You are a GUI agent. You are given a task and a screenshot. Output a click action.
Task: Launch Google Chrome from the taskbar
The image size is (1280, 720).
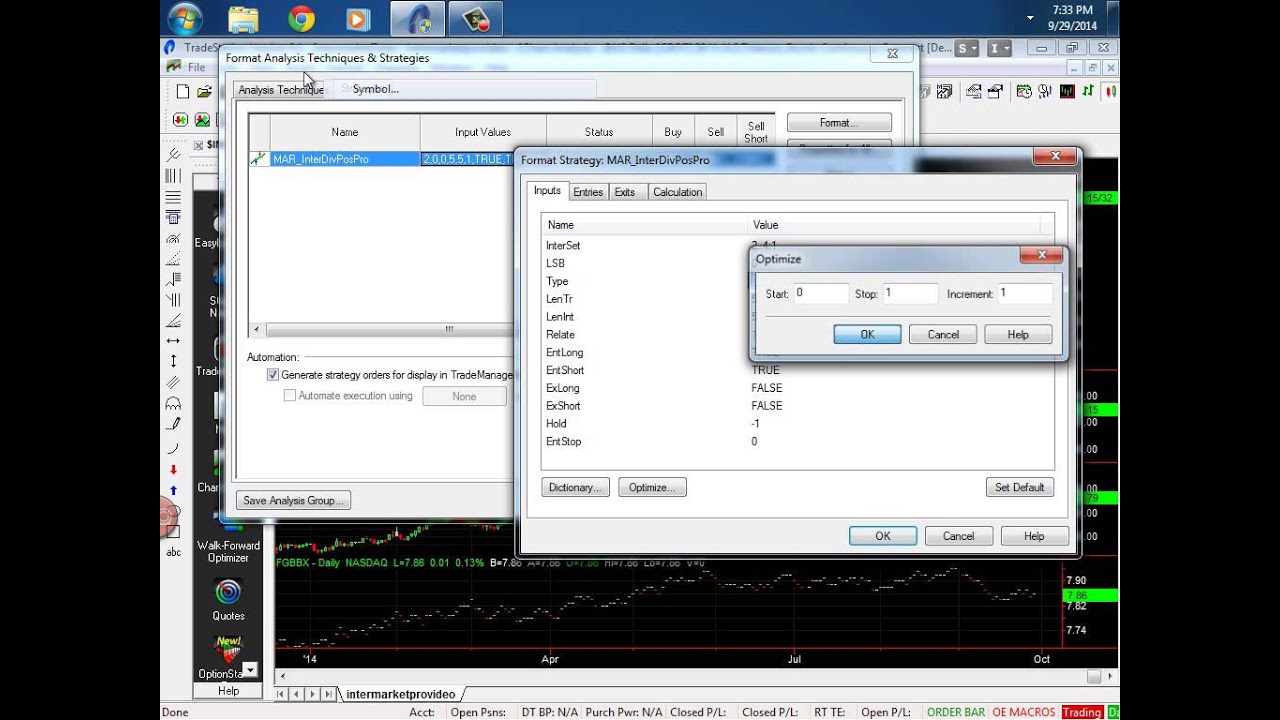click(x=300, y=18)
